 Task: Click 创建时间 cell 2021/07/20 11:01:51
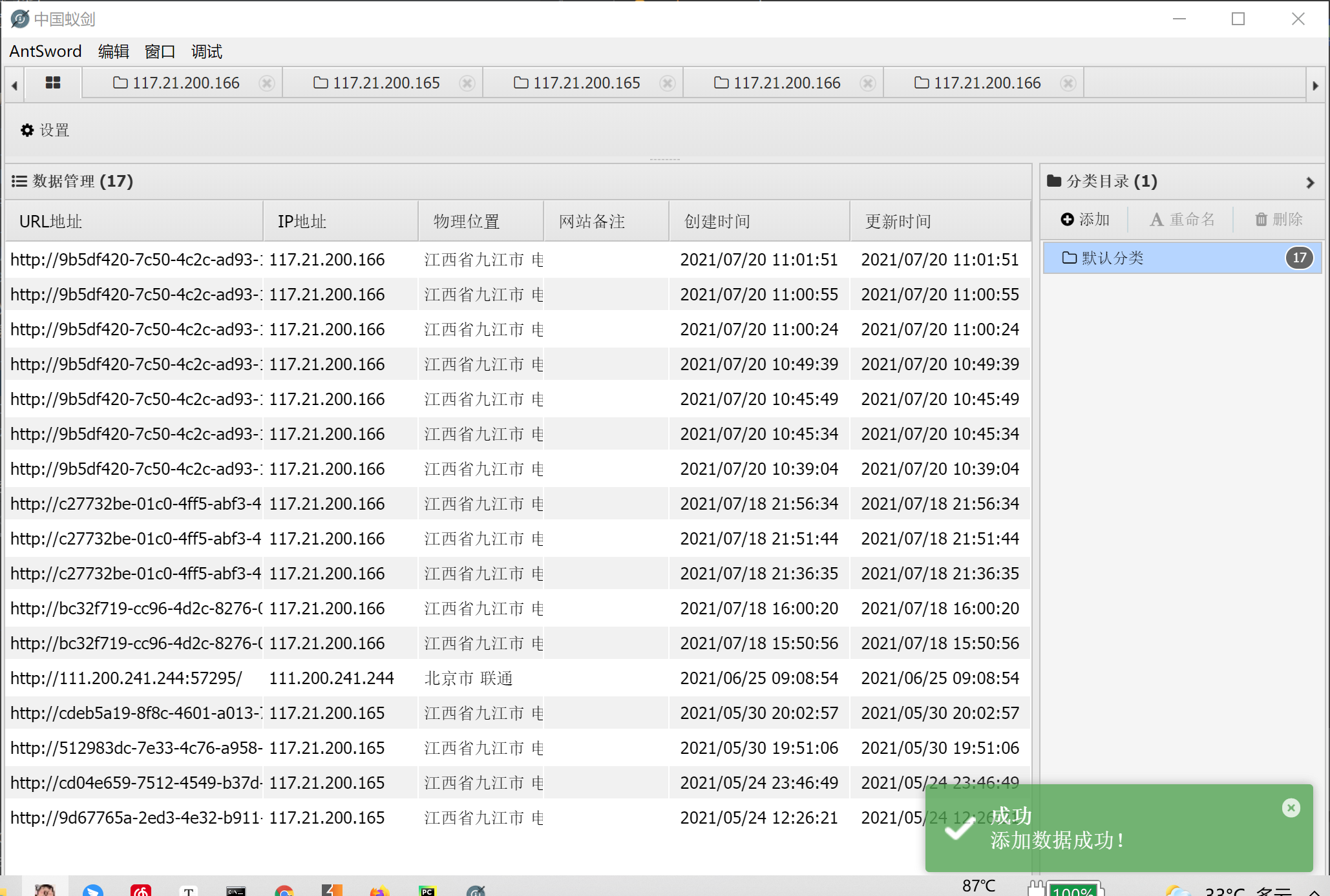[x=759, y=260]
